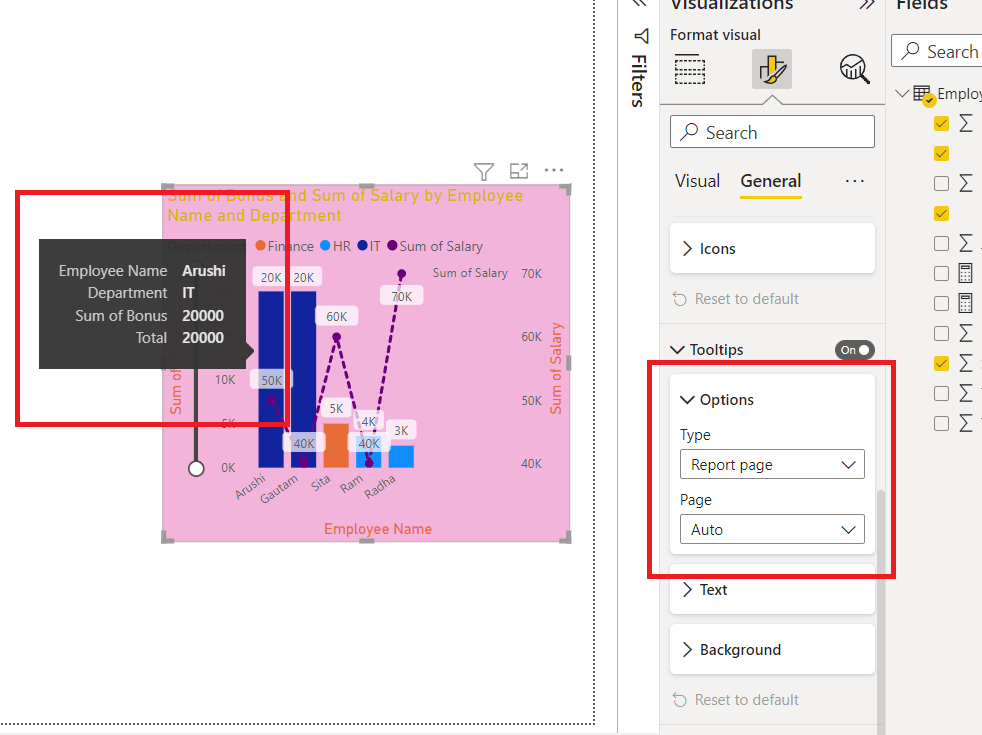Open the Analytics magnifier icon
The image size is (982, 735).
coord(853,69)
